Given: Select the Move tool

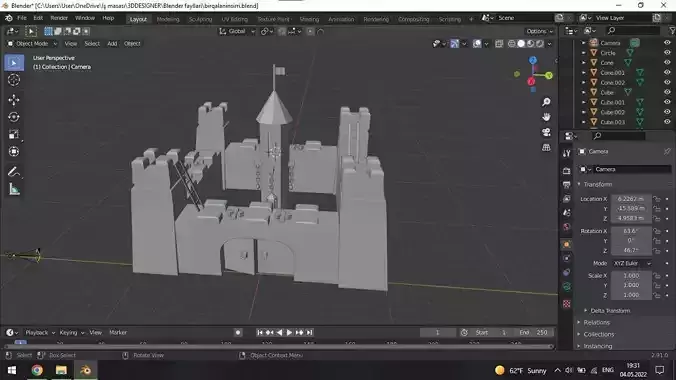Looking at the screenshot, I should (x=14, y=100).
